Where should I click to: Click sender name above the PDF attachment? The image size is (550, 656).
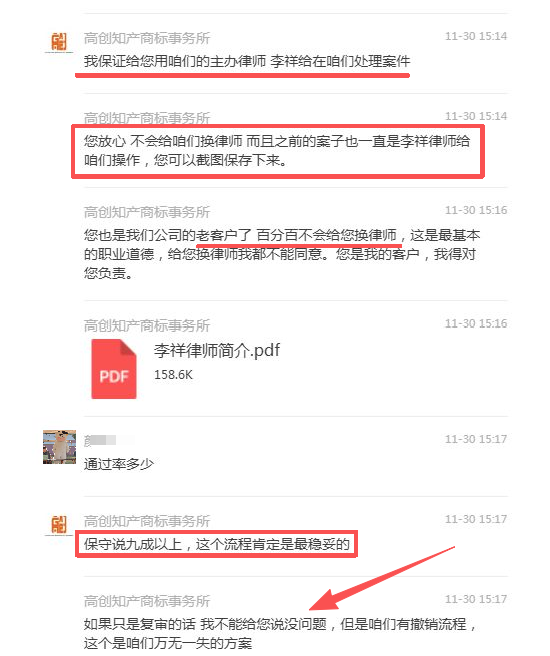pyautogui.click(x=147, y=325)
